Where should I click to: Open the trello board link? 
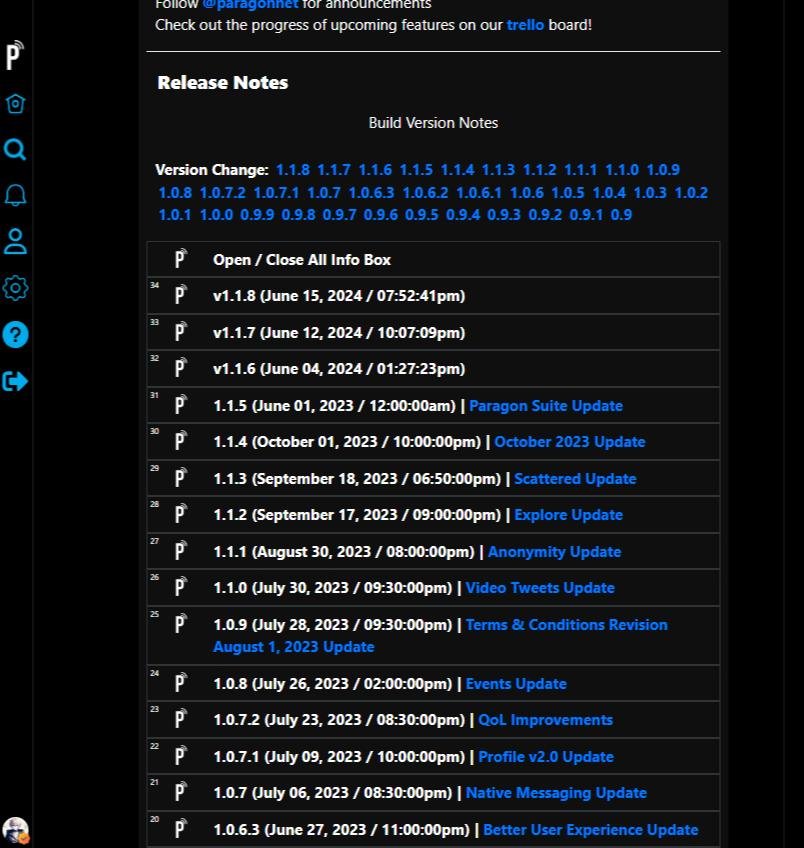[525, 24]
